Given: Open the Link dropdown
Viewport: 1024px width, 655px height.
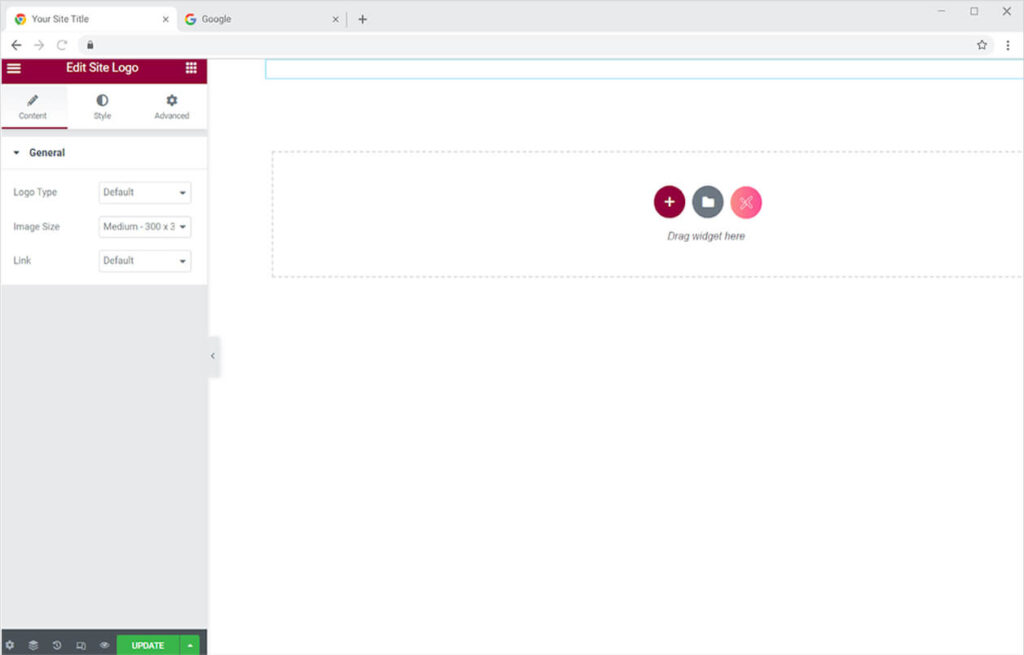Looking at the screenshot, I should click(145, 261).
